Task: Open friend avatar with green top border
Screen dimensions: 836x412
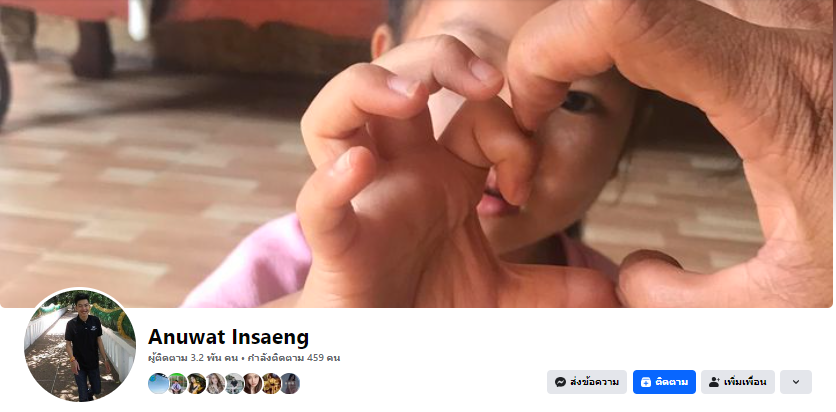Action: point(177,383)
